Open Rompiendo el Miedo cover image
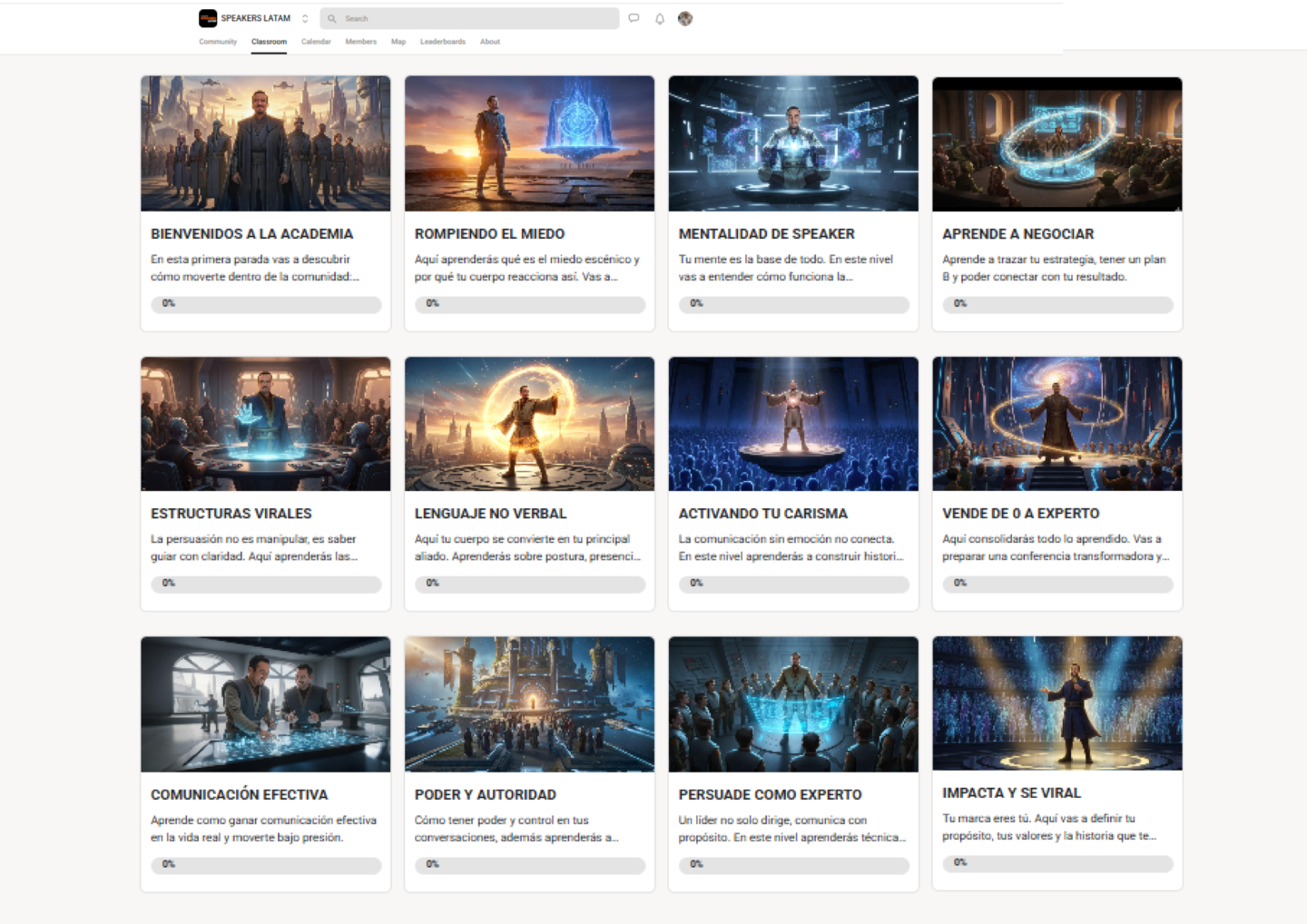 pos(529,143)
